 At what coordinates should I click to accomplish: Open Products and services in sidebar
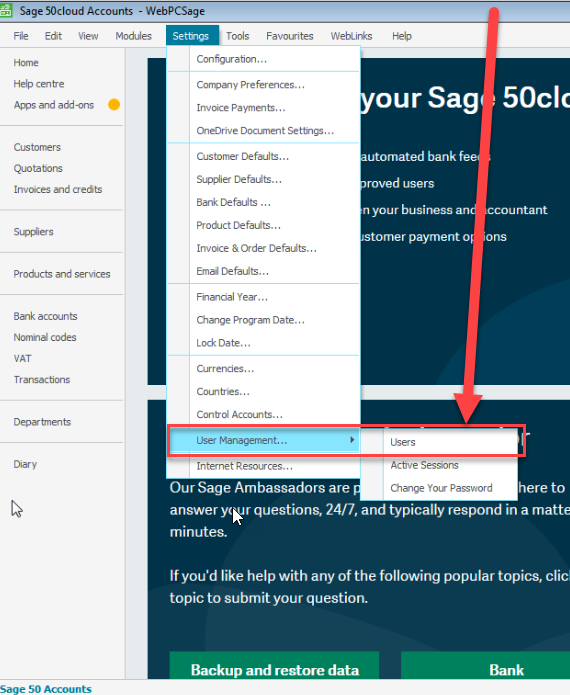pyautogui.click(x=62, y=274)
